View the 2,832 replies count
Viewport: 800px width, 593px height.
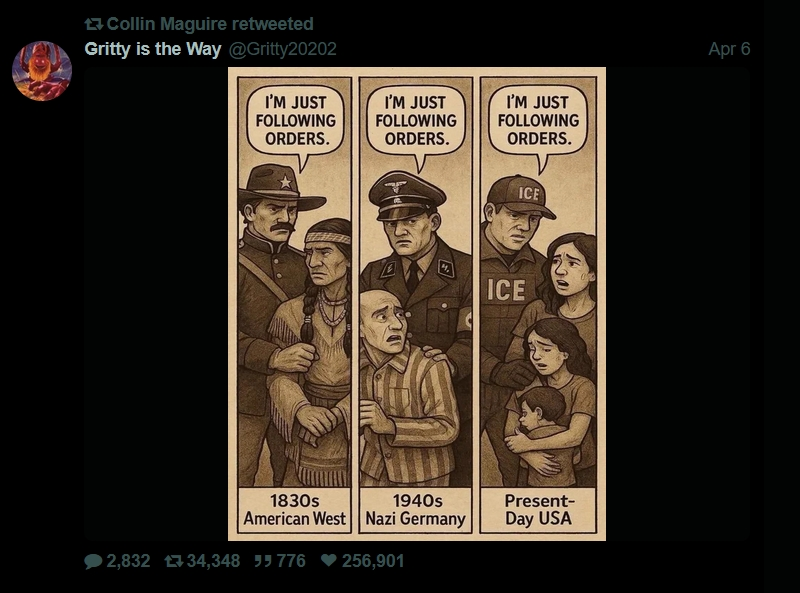pos(128,561)
